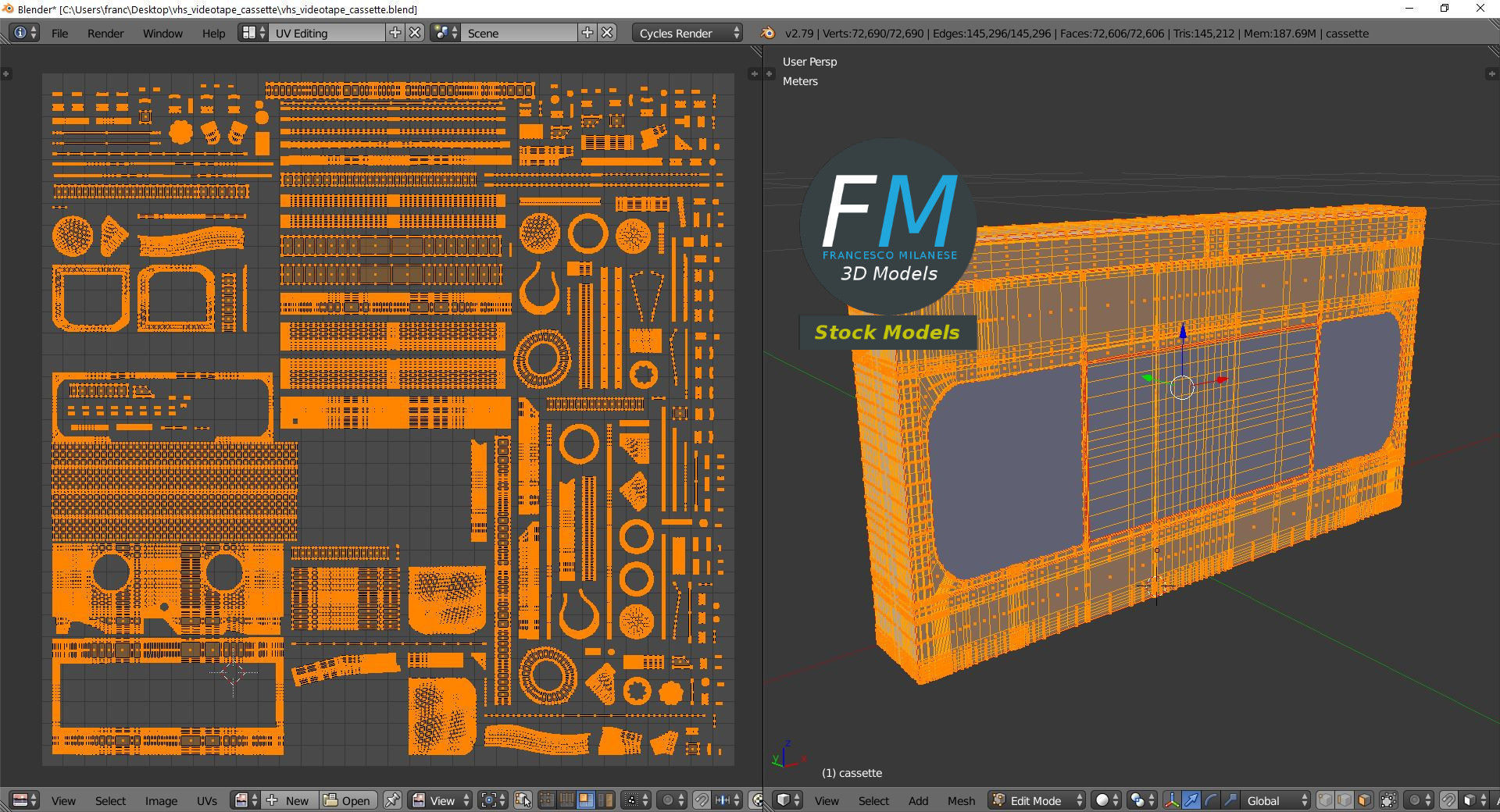
Task: Open the Info editor type selector
Action: tap(23, 33)
